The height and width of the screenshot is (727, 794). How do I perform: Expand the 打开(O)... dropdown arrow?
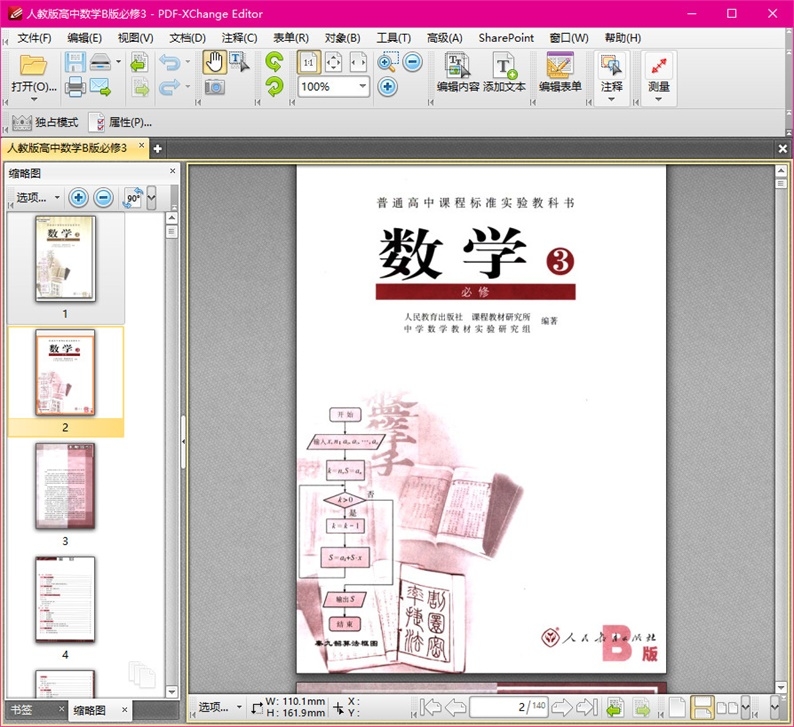click(34, 99)
